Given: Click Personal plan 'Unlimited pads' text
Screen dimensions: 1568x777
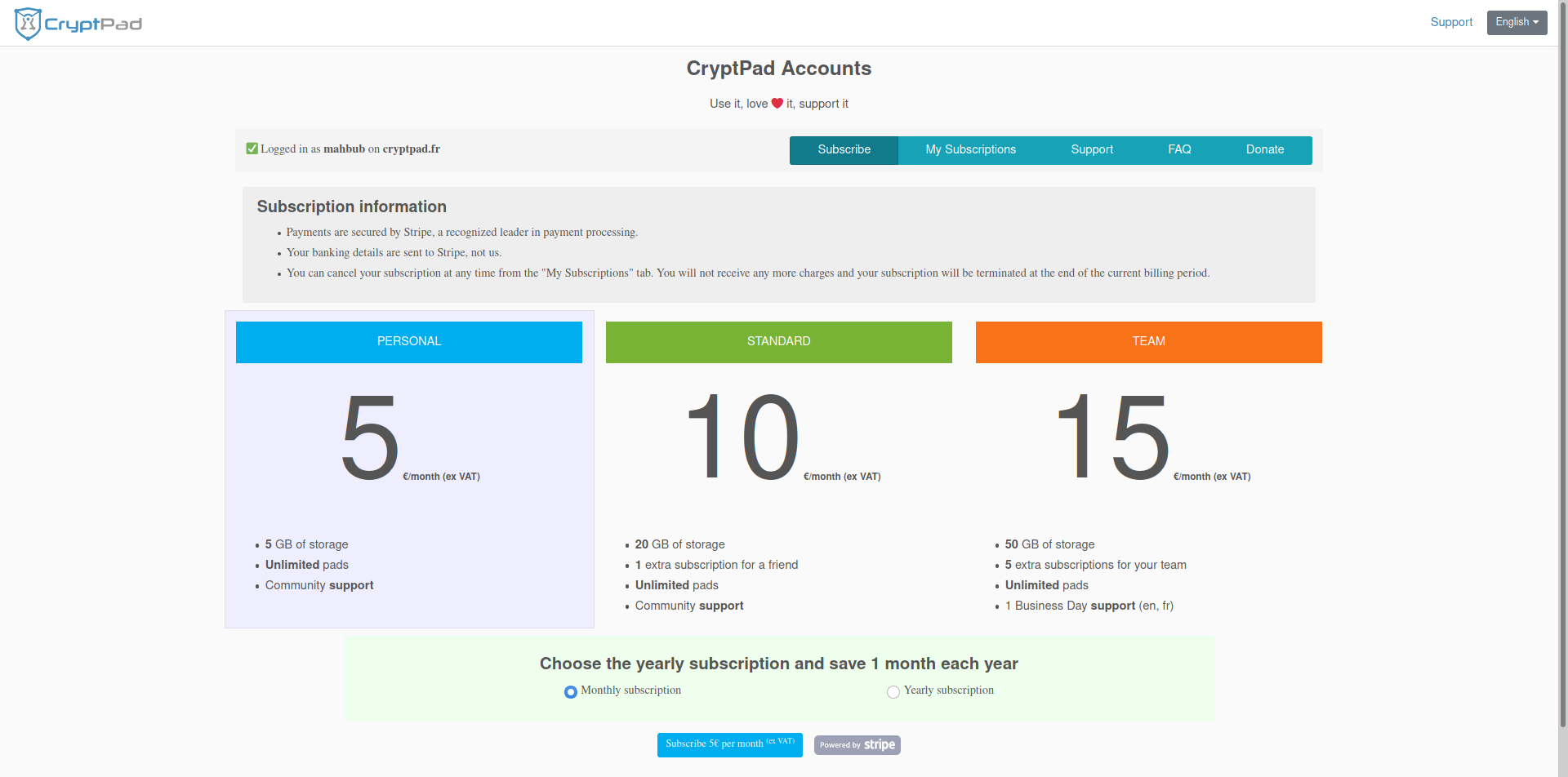Looking at the screenshot, I should pyautogui.click(x=306, y=565).
